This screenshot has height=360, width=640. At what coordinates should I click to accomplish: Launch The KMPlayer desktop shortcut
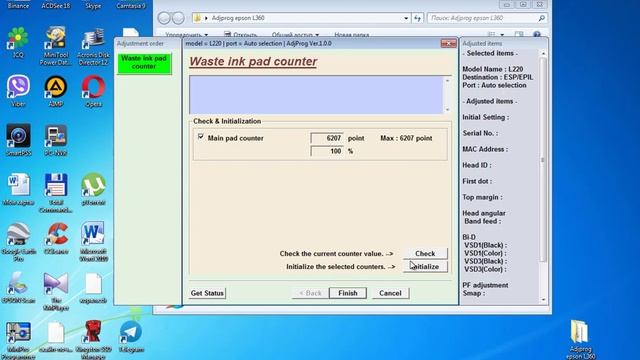(56, 291)
